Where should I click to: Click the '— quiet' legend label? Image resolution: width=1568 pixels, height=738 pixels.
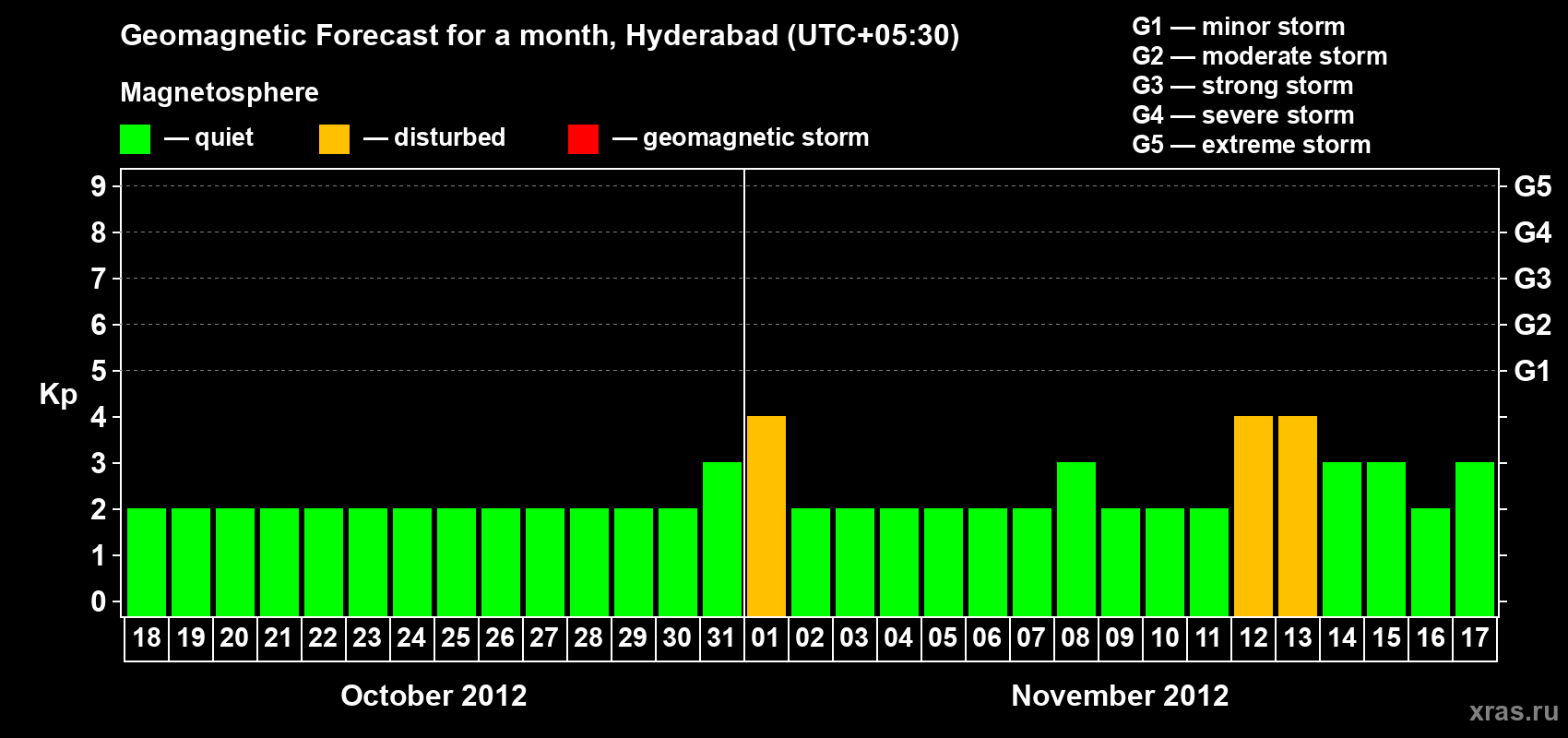coord(209,137)
